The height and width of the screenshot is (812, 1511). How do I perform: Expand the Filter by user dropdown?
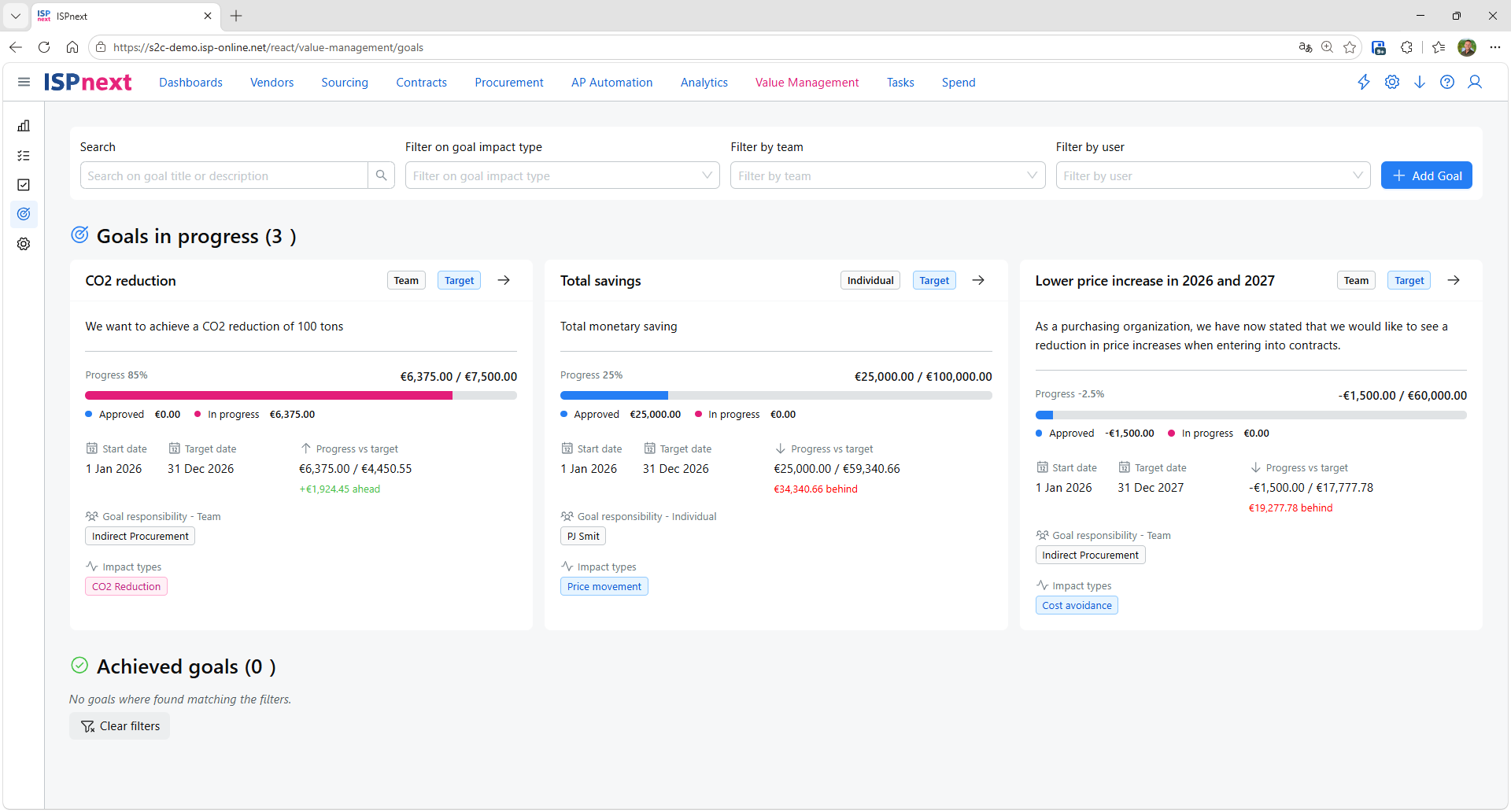[x=1213, y=175]
